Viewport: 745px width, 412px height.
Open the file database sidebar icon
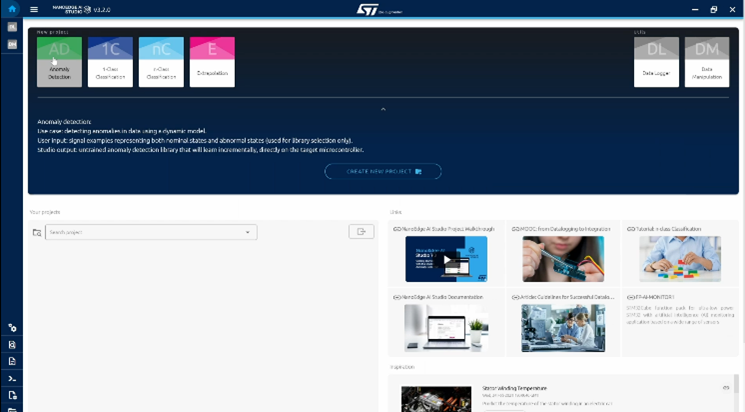[12, 395]
